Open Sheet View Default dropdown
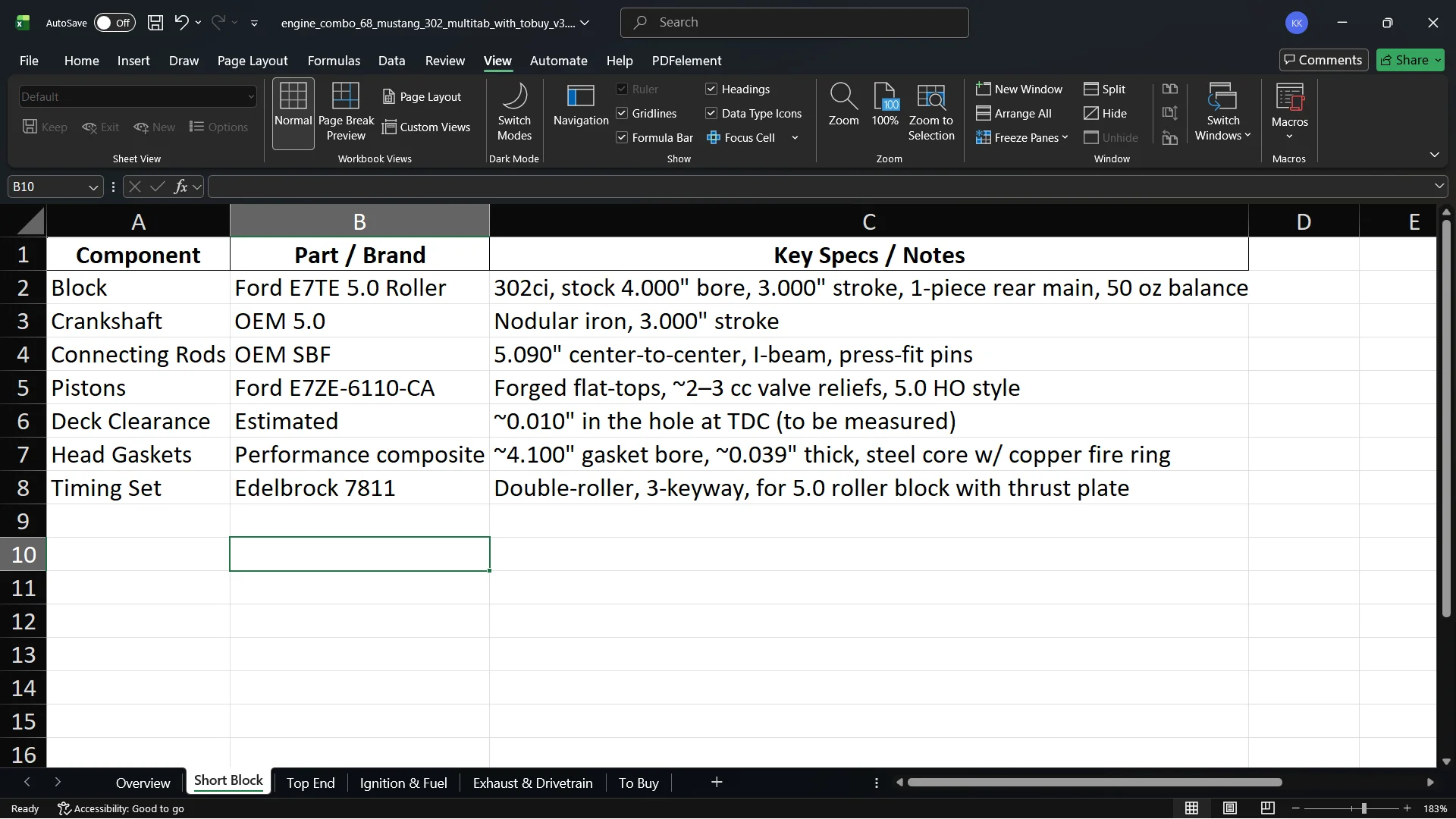 [137, 97]
